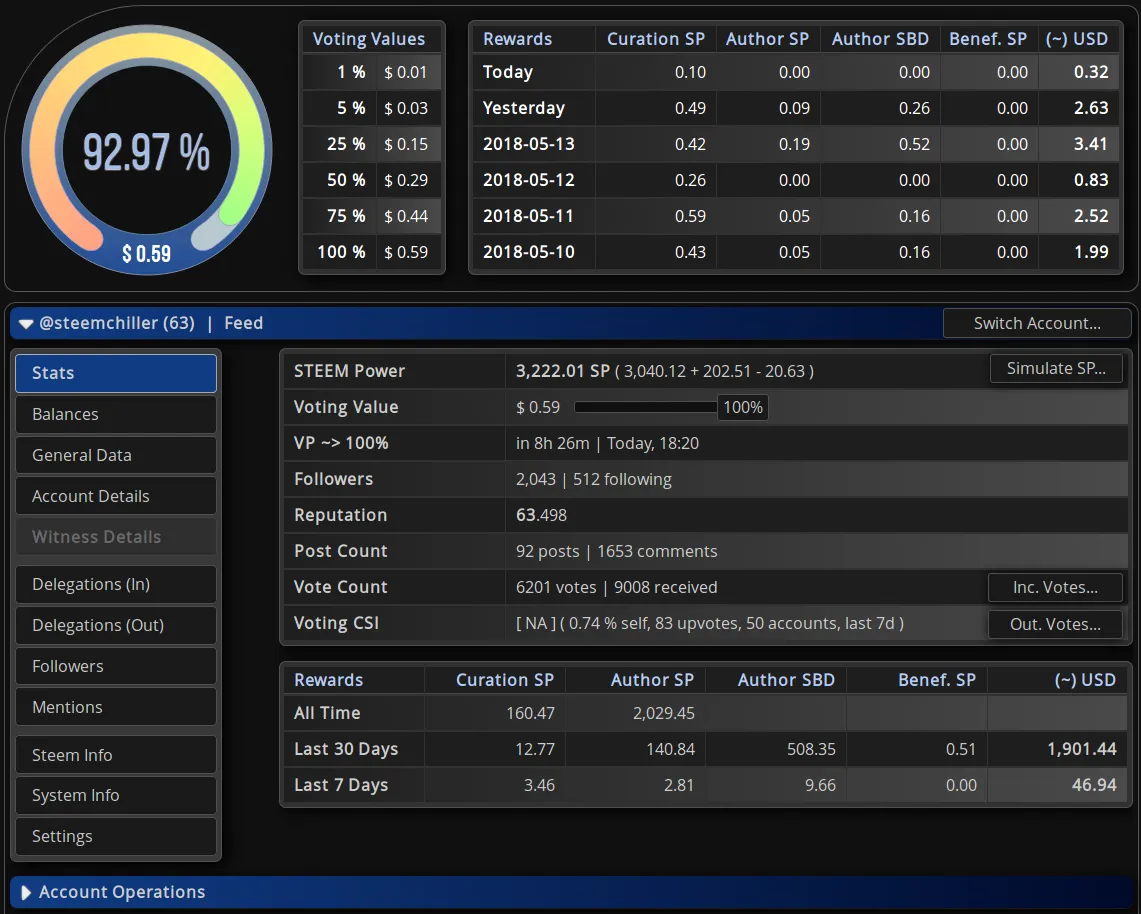1141x914 pixels.
Task: Click the Post Count value 92 posts
Action: click(x=548, y=552)
